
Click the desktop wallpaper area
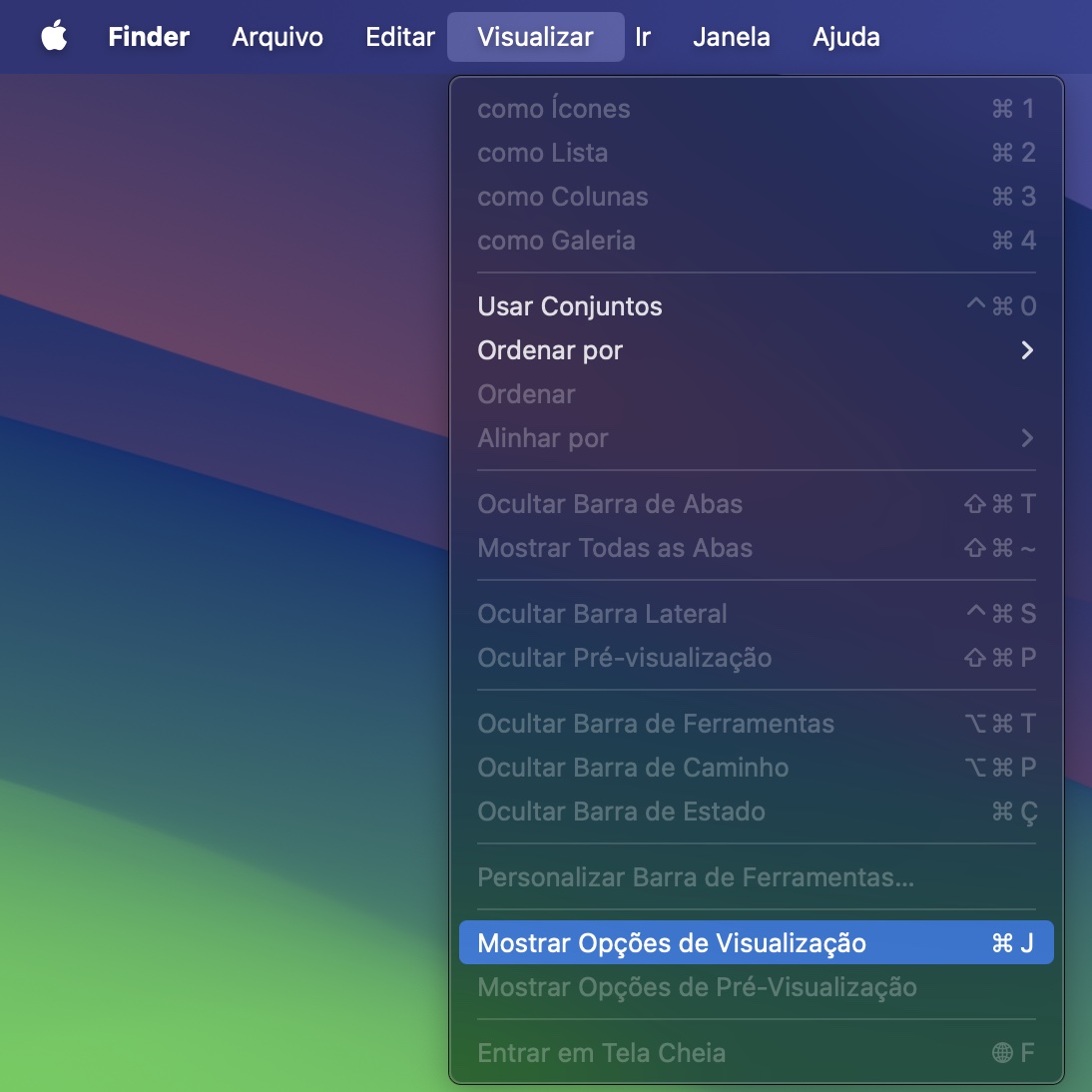(x=220, y=599)
